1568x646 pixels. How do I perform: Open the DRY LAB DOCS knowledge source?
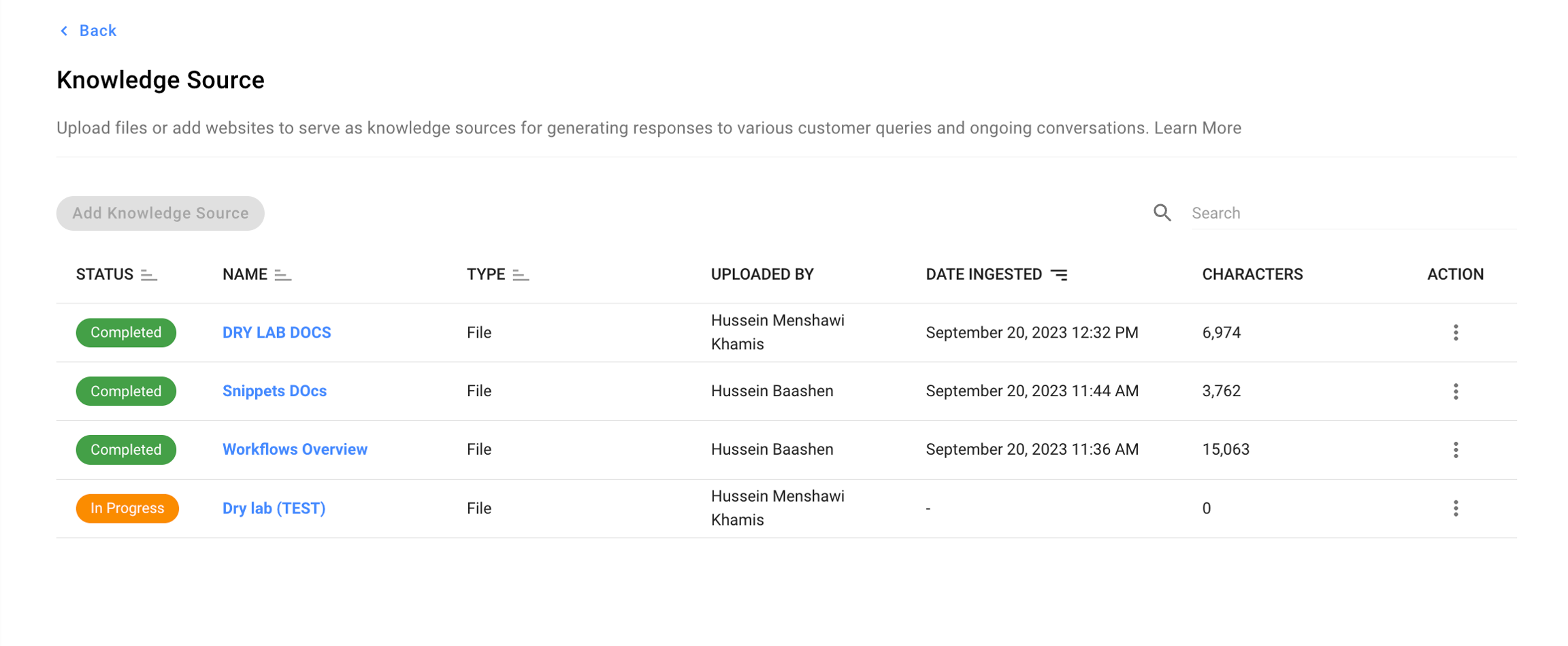[x=276, y=332]
